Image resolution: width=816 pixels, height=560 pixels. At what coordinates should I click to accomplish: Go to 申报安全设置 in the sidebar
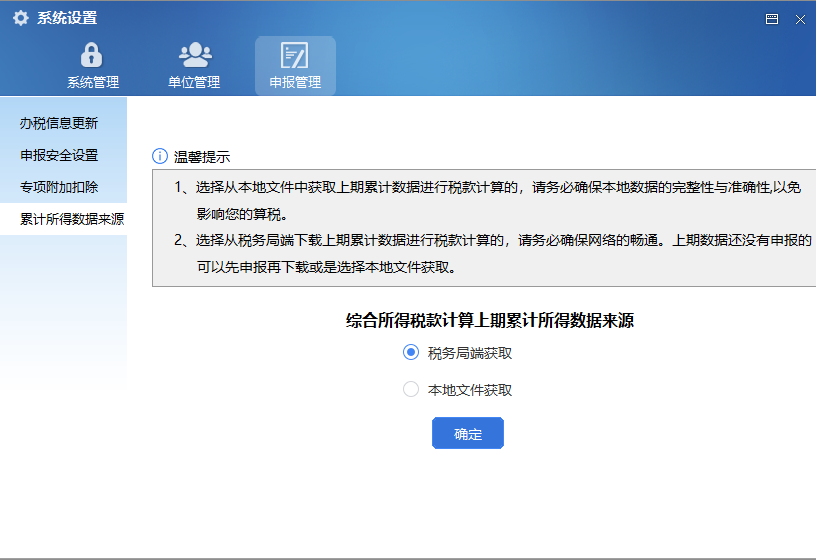63,155
